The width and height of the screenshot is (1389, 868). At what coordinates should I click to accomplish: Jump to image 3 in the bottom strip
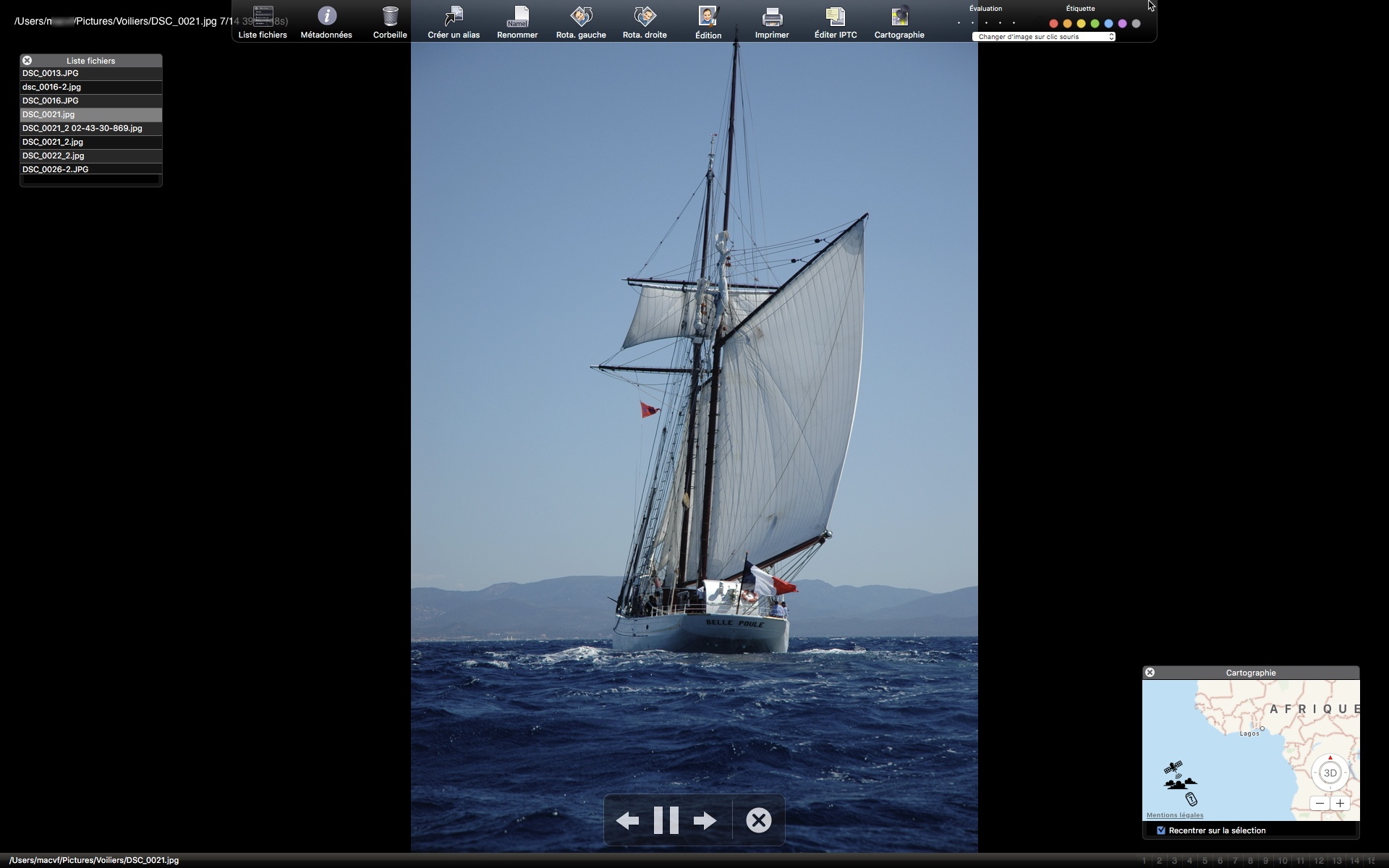coord(1174,861)
